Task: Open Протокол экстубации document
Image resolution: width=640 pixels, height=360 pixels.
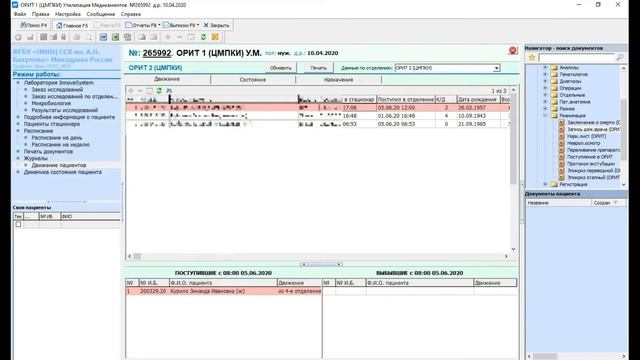Action: [591, 164]
